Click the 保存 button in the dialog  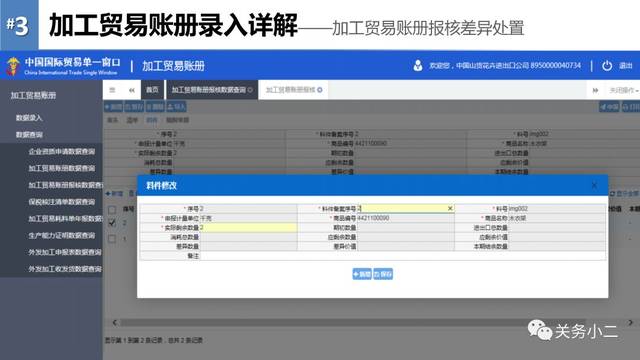(383, 274)
